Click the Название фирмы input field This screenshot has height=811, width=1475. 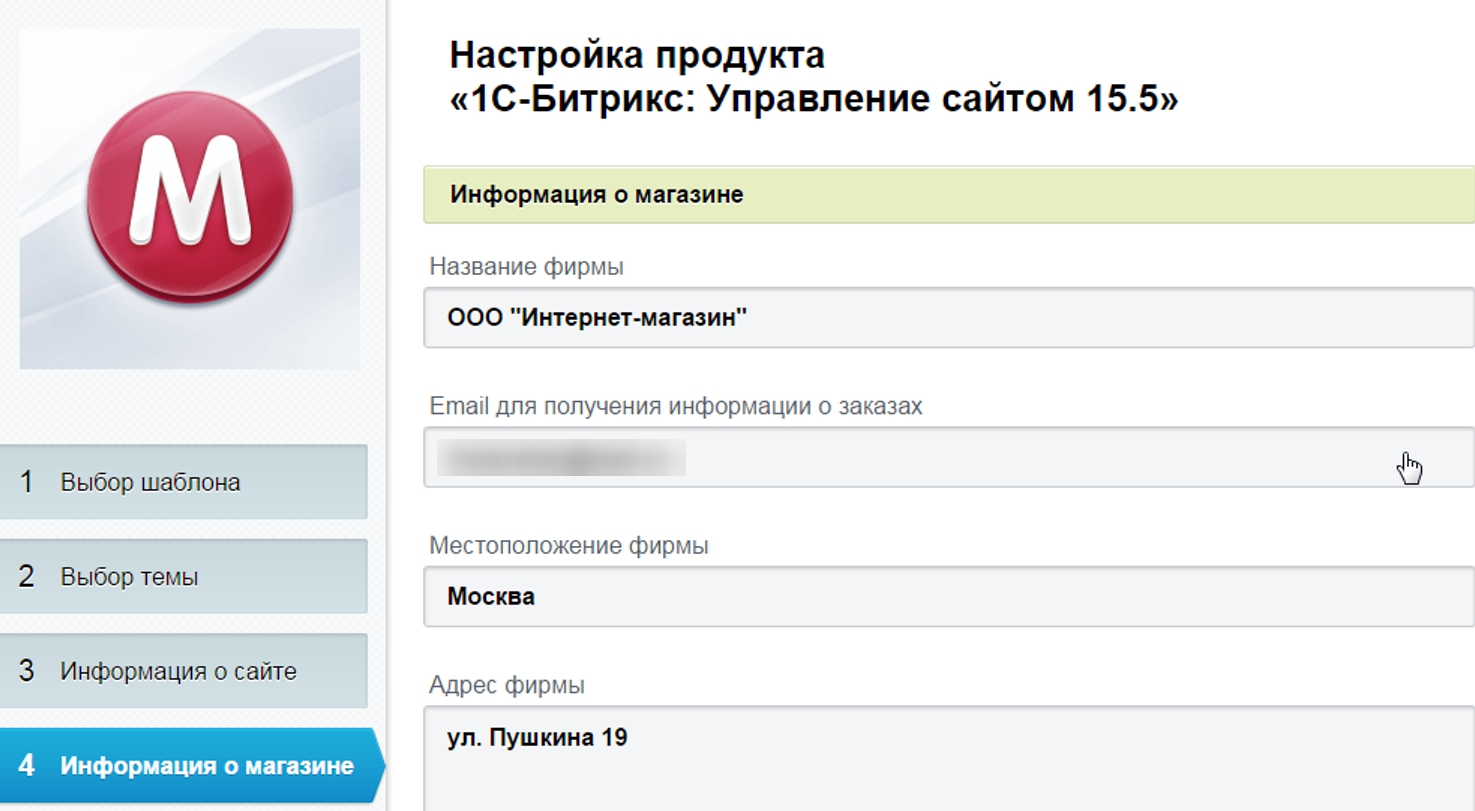click(x=949, y=318)
